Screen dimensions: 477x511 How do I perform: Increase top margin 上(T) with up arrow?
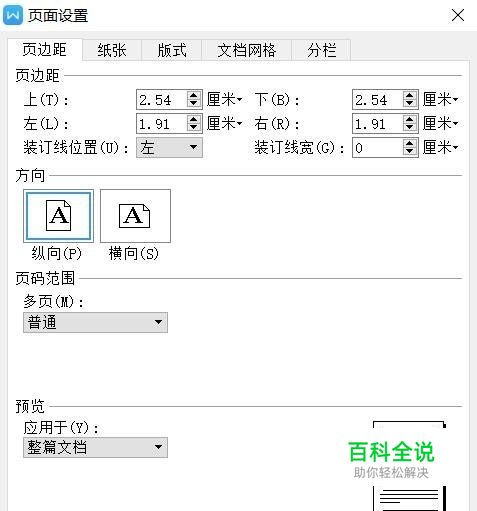(x=194, y=95)
